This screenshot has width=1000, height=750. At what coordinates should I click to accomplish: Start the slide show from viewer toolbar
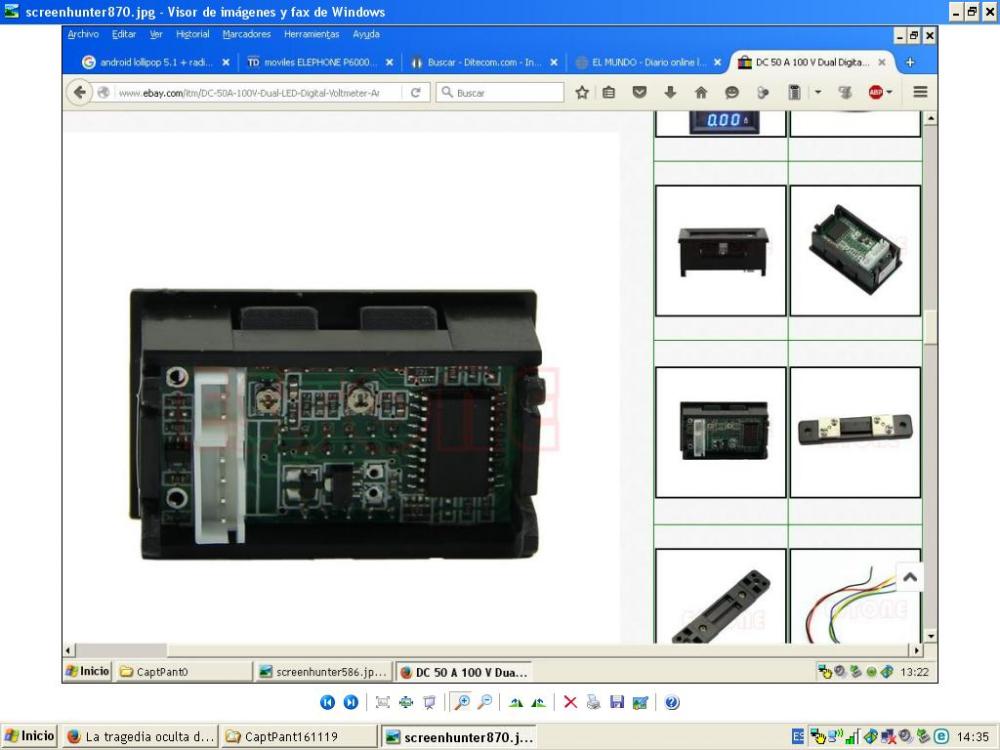[x=429, y=702]
